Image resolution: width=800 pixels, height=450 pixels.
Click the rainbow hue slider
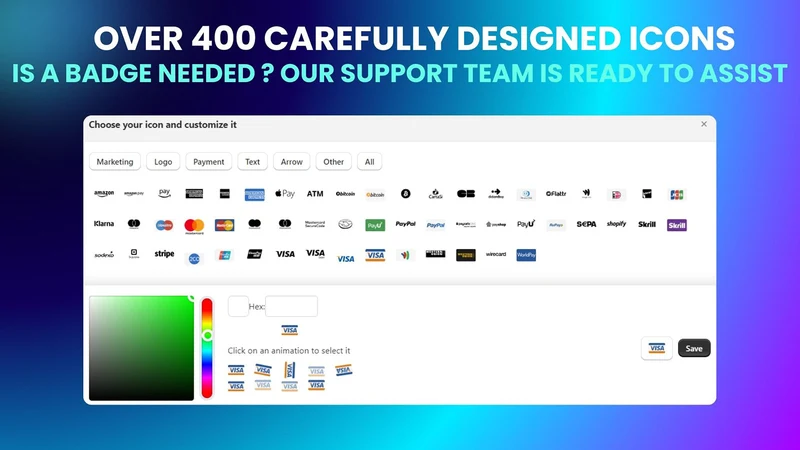[x=207, y=348]
